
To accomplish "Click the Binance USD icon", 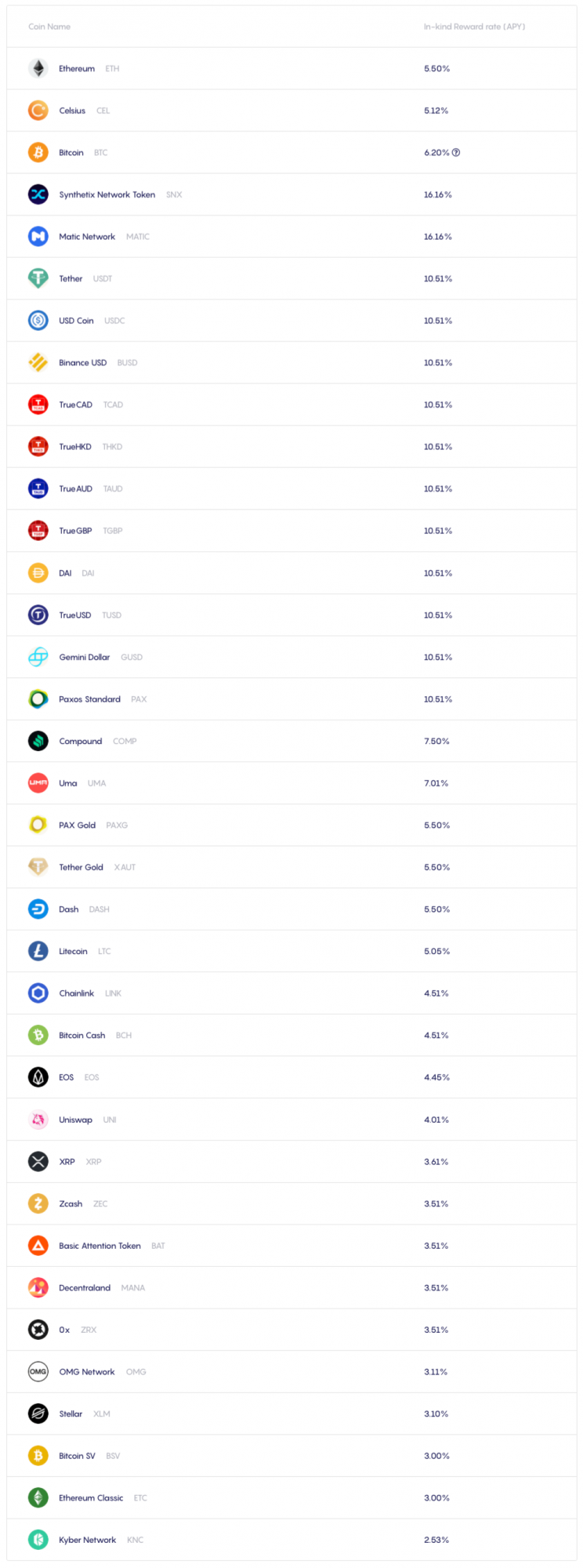I will click(38, 362).
